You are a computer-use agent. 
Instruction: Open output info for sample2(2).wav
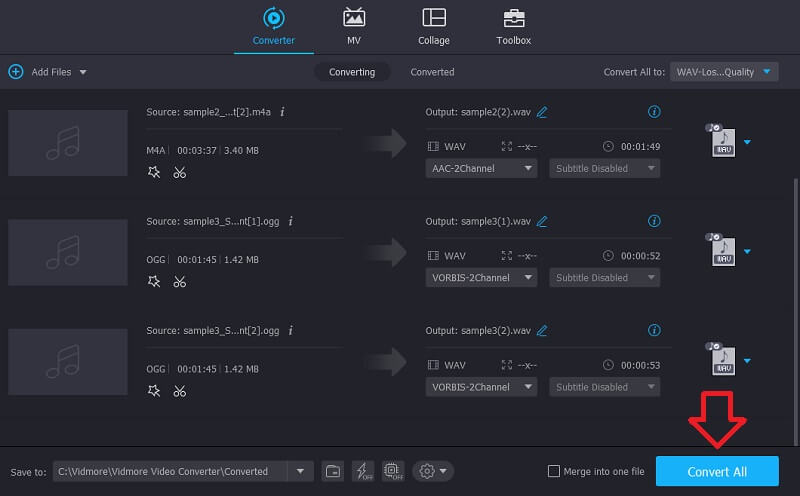coord(654,112)
